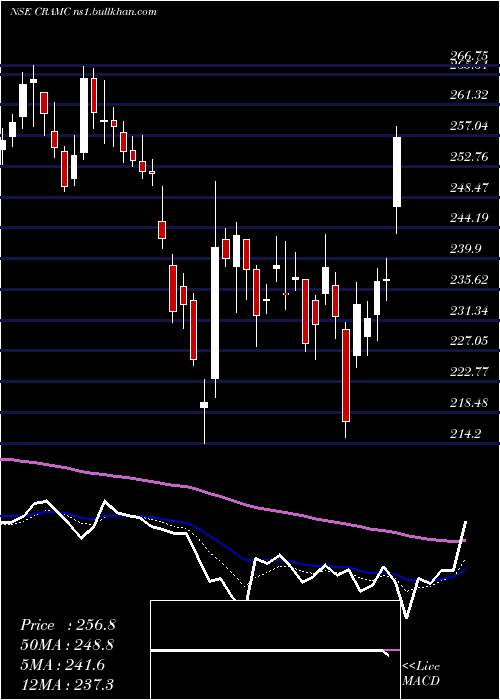Click the Price : 256.8 readout
This screenshot has height=700, width=500.
click(x=68, y=625)
